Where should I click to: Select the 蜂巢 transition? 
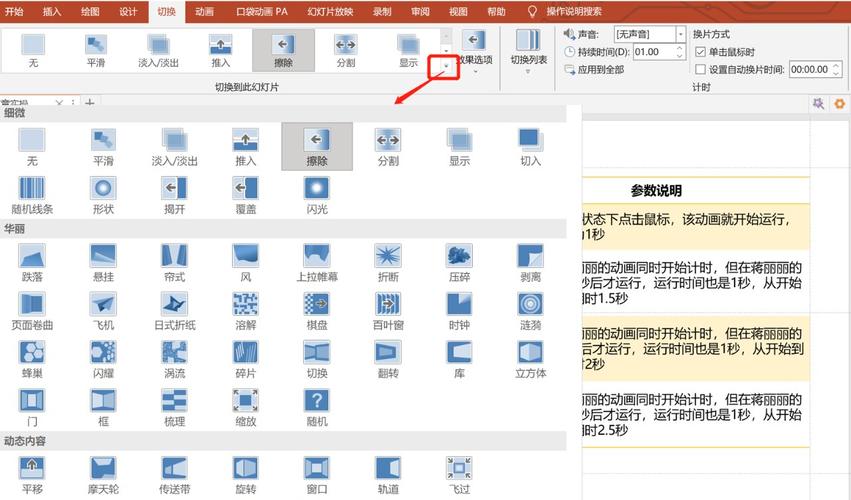point(32,359)
